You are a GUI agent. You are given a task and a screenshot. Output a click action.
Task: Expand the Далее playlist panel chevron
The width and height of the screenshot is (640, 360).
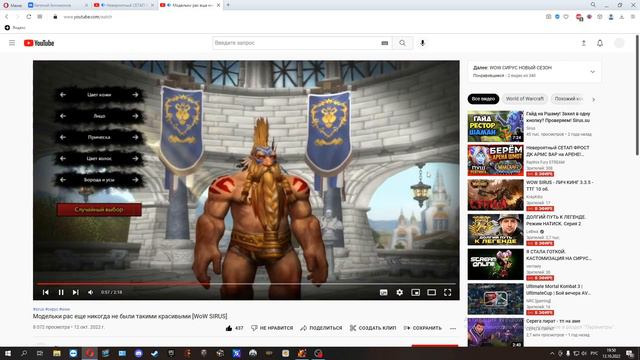593,72
